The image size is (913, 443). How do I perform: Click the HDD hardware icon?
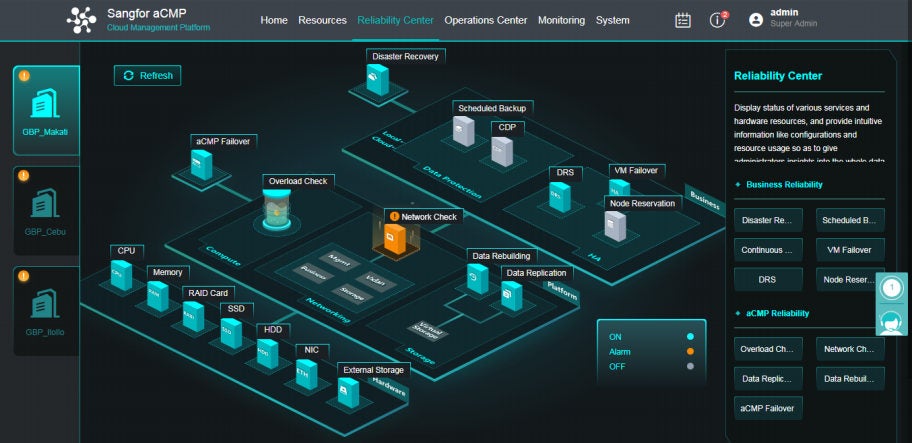tap(267, 353)
